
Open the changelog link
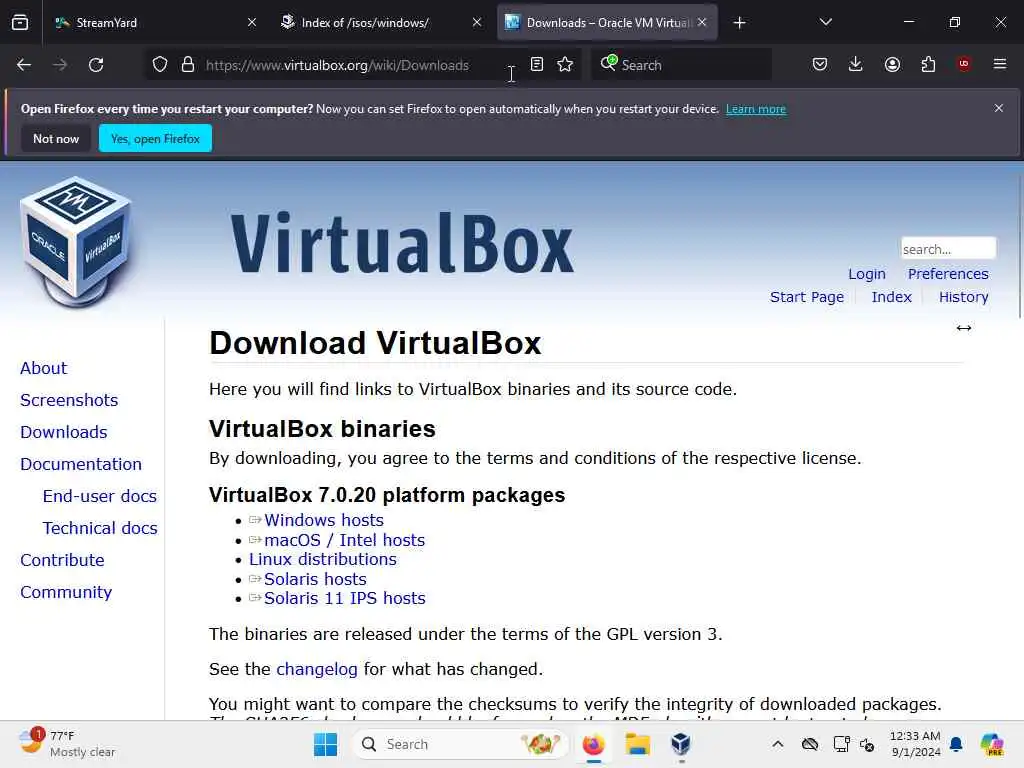pos(317,669)
